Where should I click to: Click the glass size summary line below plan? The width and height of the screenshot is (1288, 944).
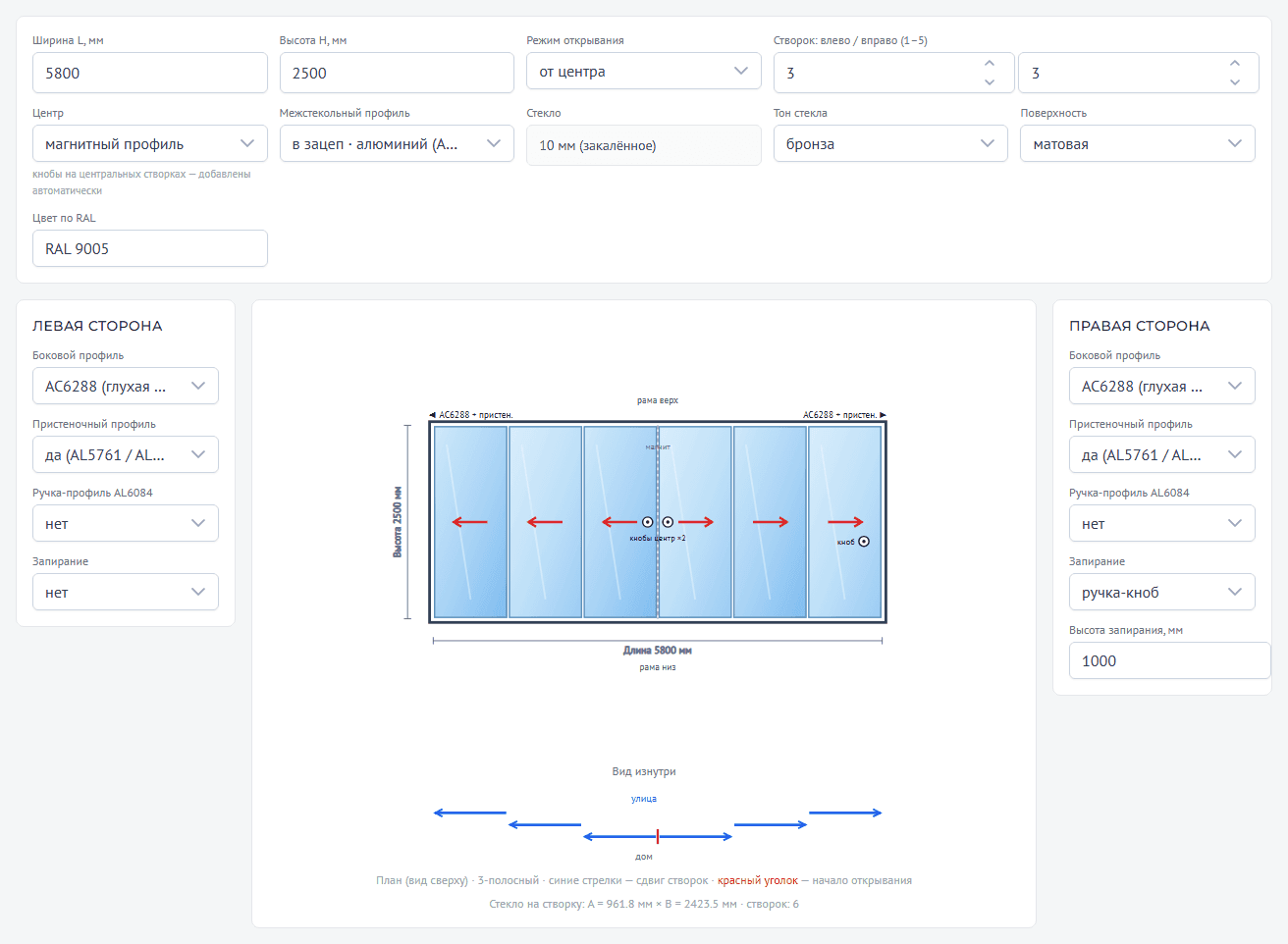point(644,904)
